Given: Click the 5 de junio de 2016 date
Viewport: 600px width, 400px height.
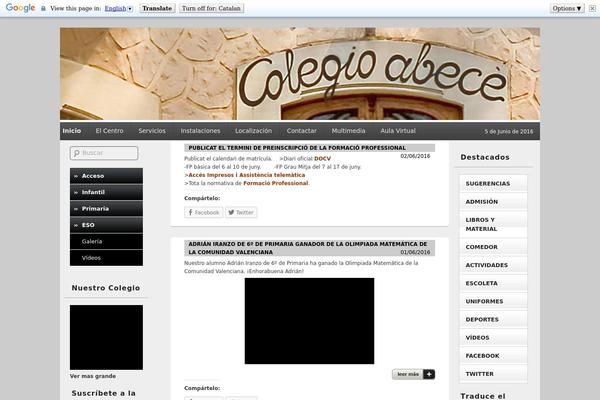Looking at the screenshot, I should [509, 132].
